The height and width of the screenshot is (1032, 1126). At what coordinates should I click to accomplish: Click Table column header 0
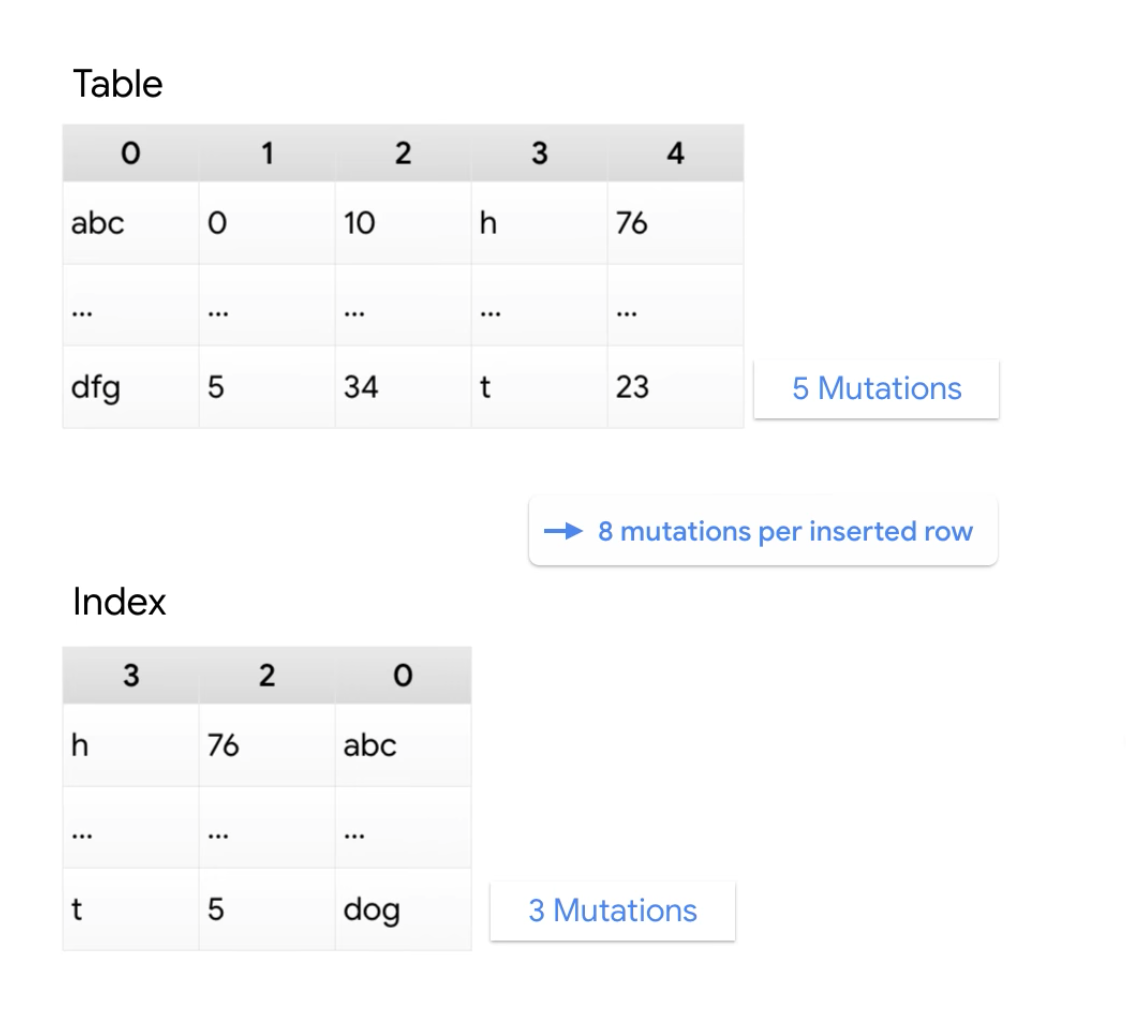point(130,153)
